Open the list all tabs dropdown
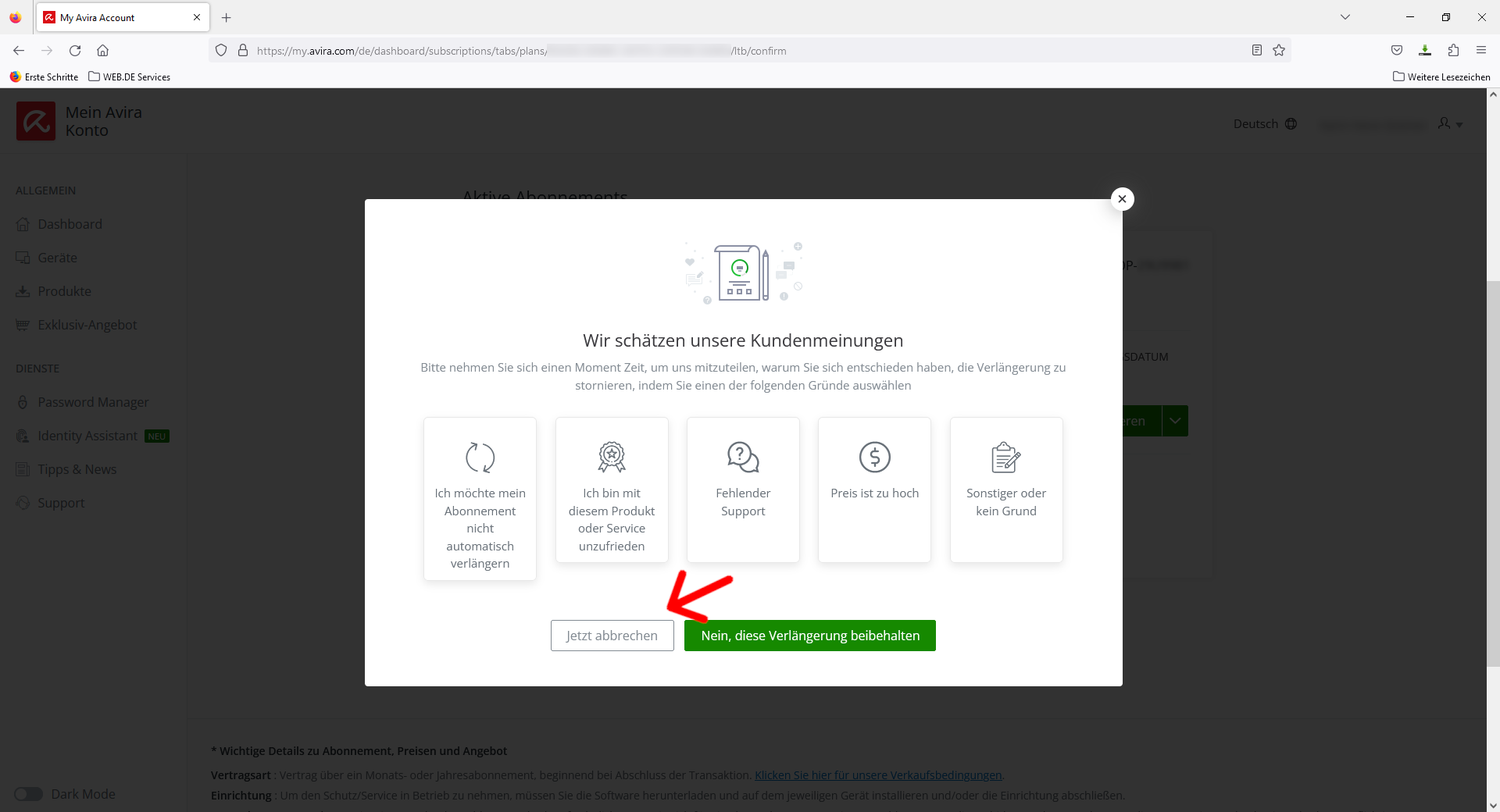1500x812 pixels. pyautogui.click(x=1345, y=17)
